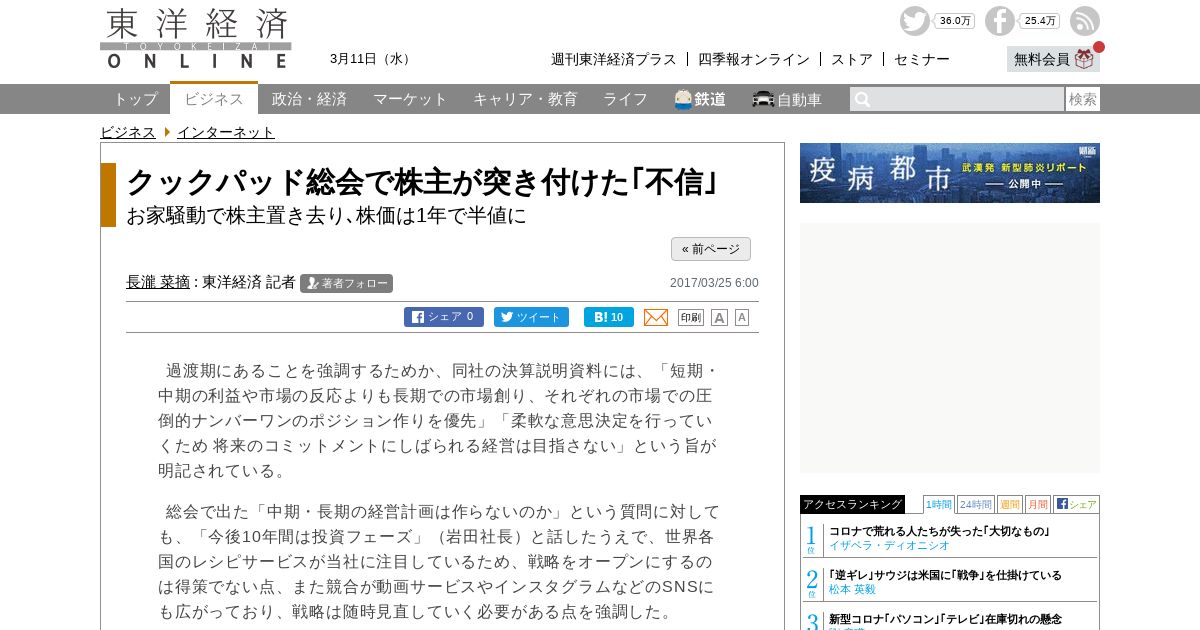Image resolution: width=1200 pixels, height=630 pixels.
Task: Open the 36.0万 Twitter follower count
Action: click(954, 21)
